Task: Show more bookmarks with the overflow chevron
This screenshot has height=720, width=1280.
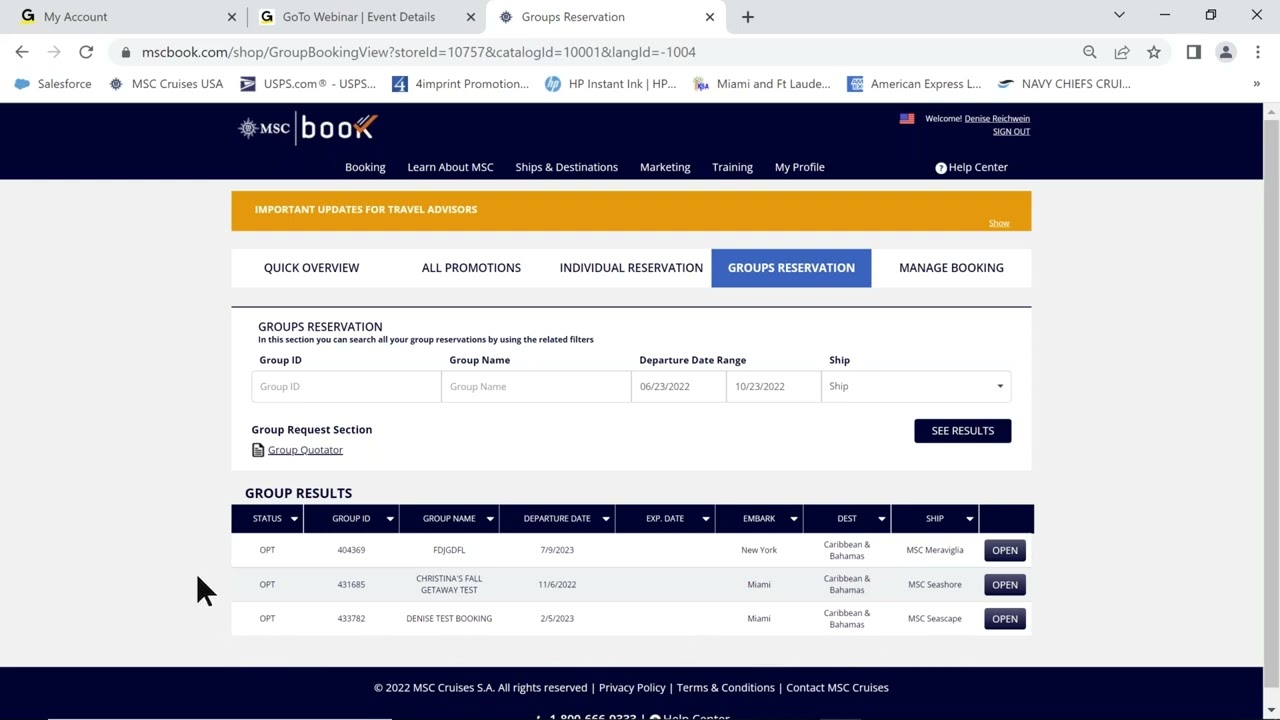Action: (x=1256, y=84)
